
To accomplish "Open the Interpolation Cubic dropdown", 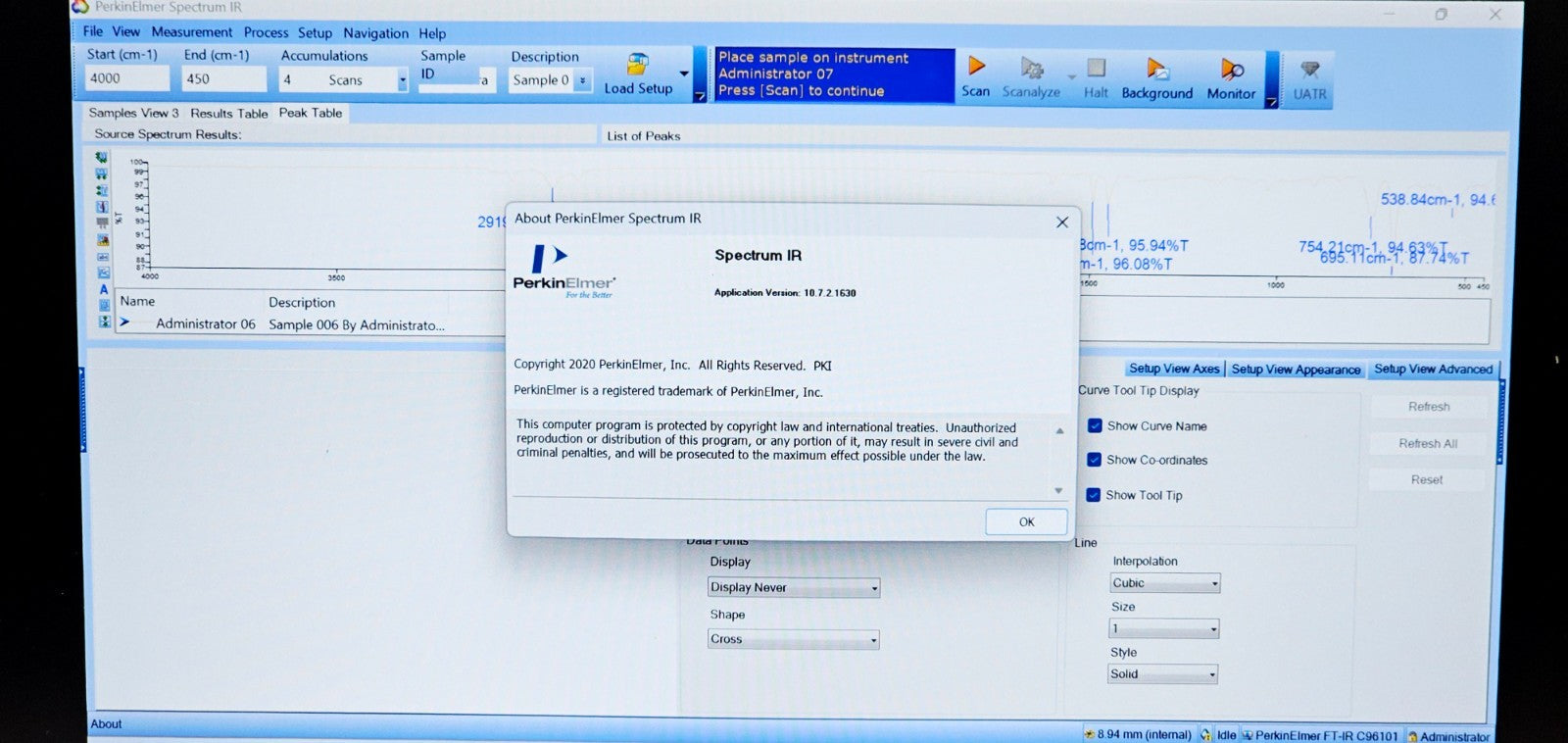I will point(1214,583).
